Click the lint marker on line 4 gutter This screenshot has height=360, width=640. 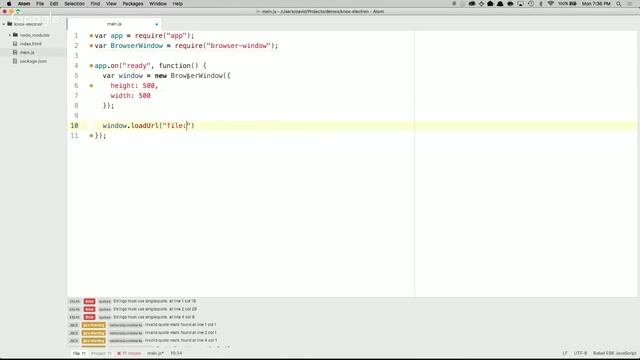click(91, 66)
